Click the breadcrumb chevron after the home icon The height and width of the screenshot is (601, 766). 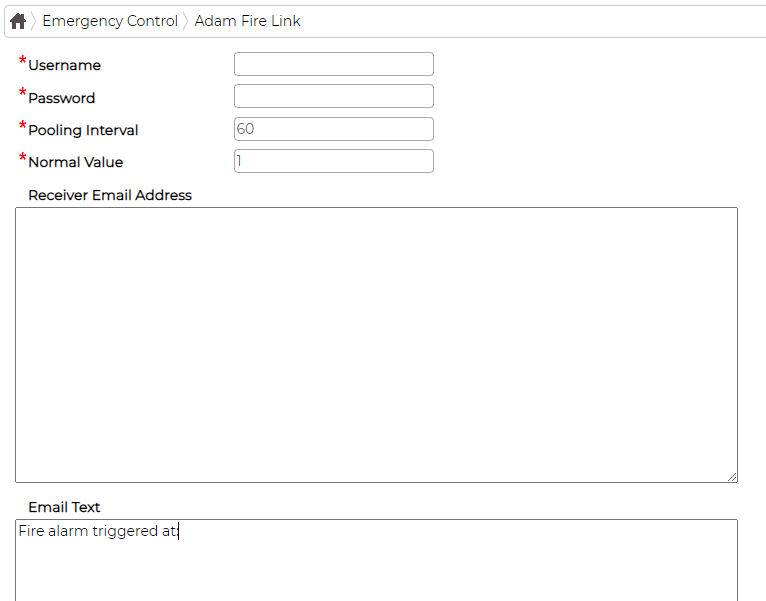(34, 21)
